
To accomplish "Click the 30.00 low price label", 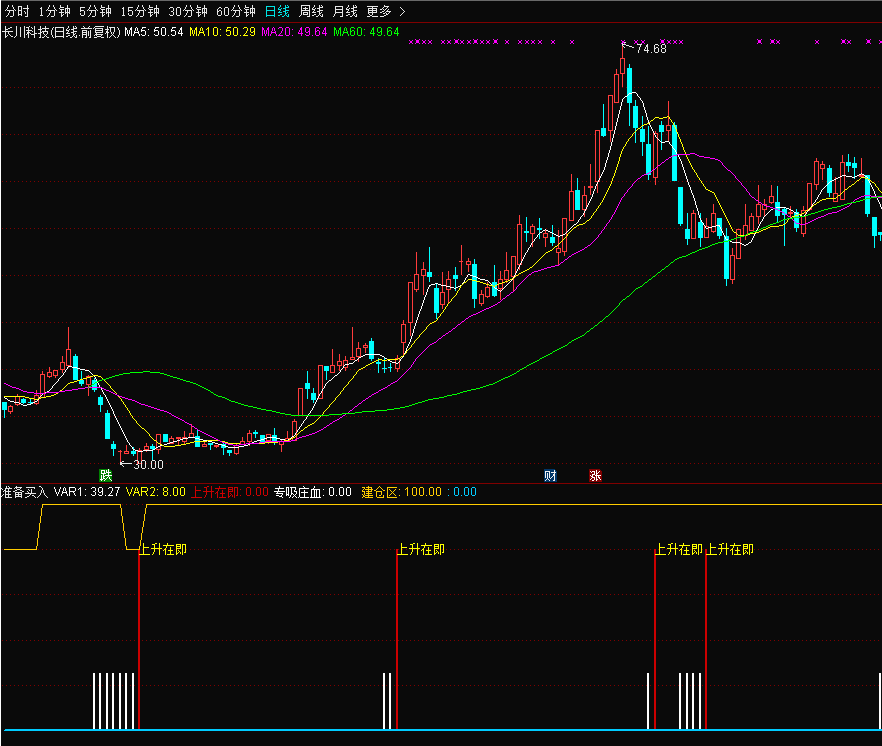I will pos(148,464).
